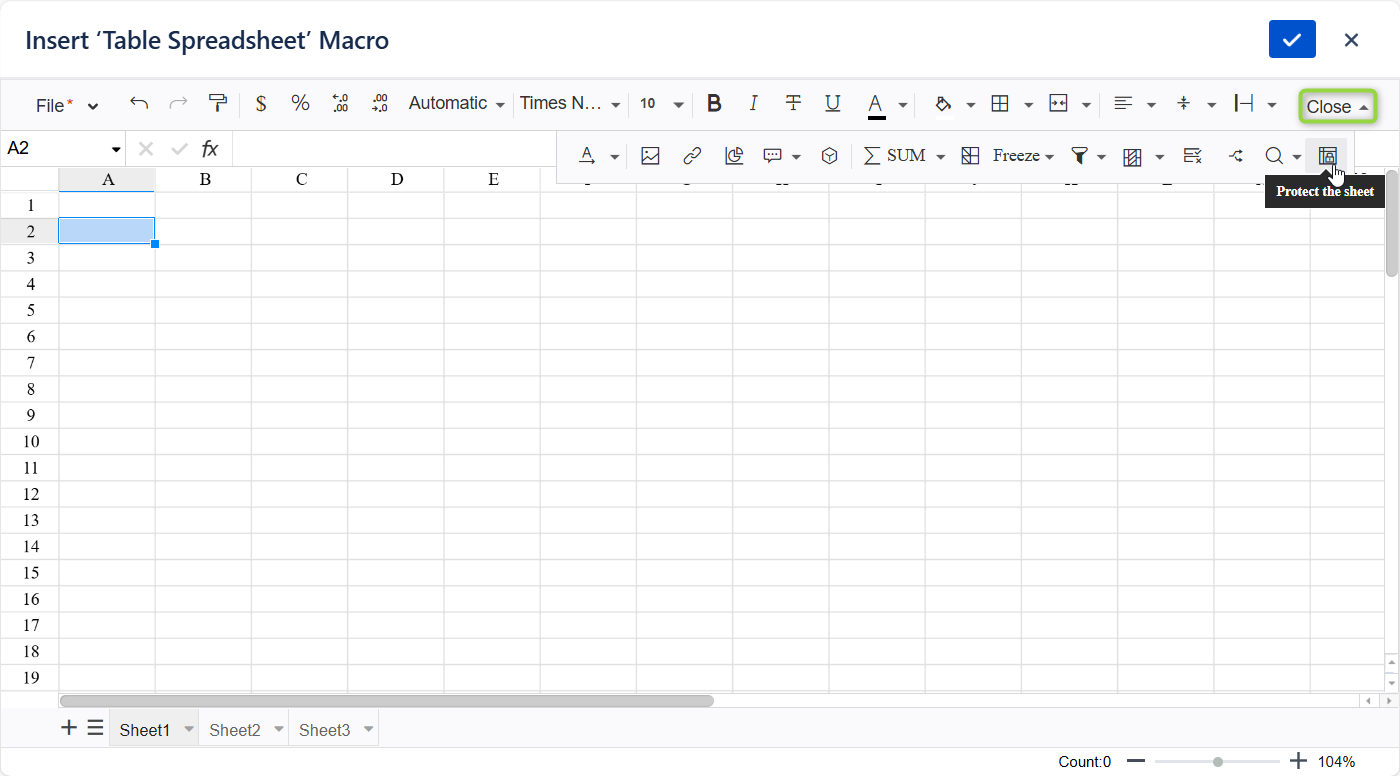Viewport: 1400px width, 776px height.
Task: Expand the find and replace dropdown arrow
Action: pyautogui.click(x=1297, y=157)
